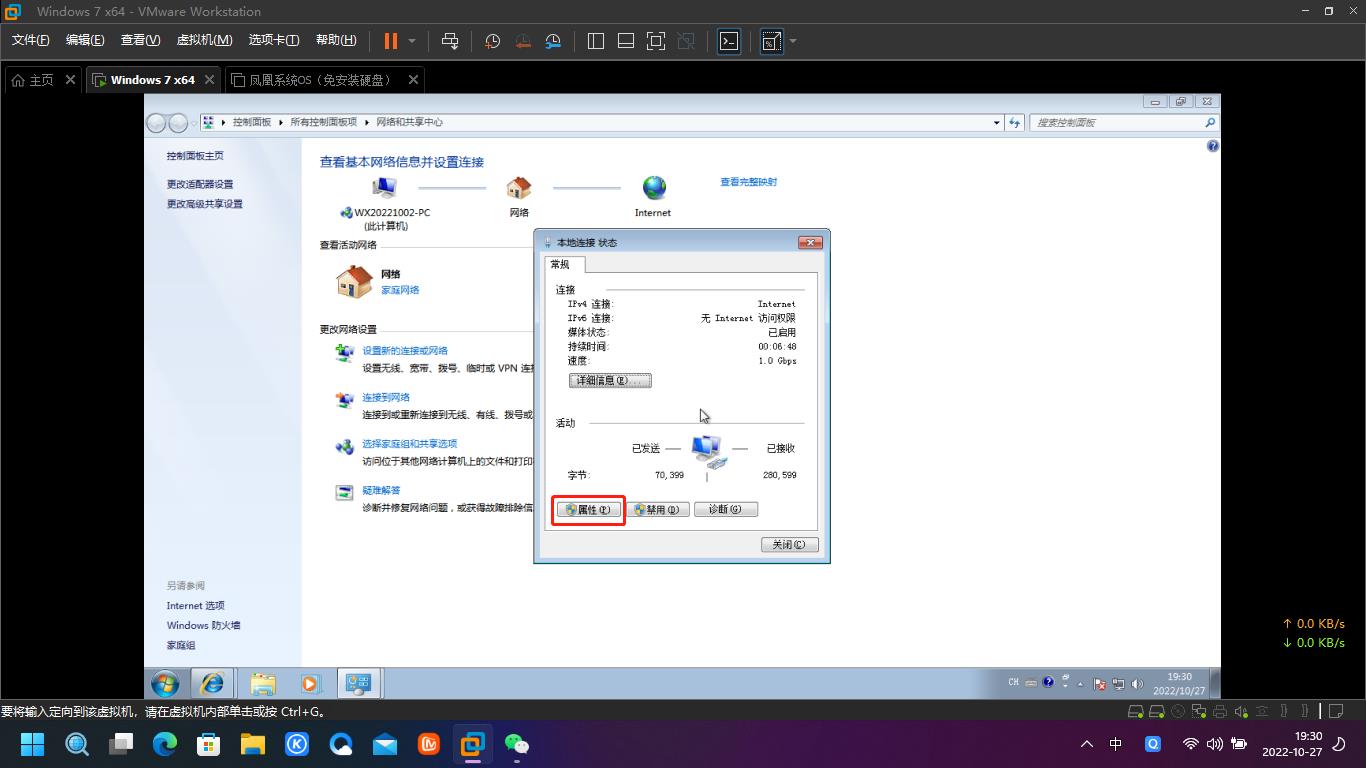Screen dimensions: 1366x768
Task: Click the virtual sound device status icon
Action: pos(1240,712)
